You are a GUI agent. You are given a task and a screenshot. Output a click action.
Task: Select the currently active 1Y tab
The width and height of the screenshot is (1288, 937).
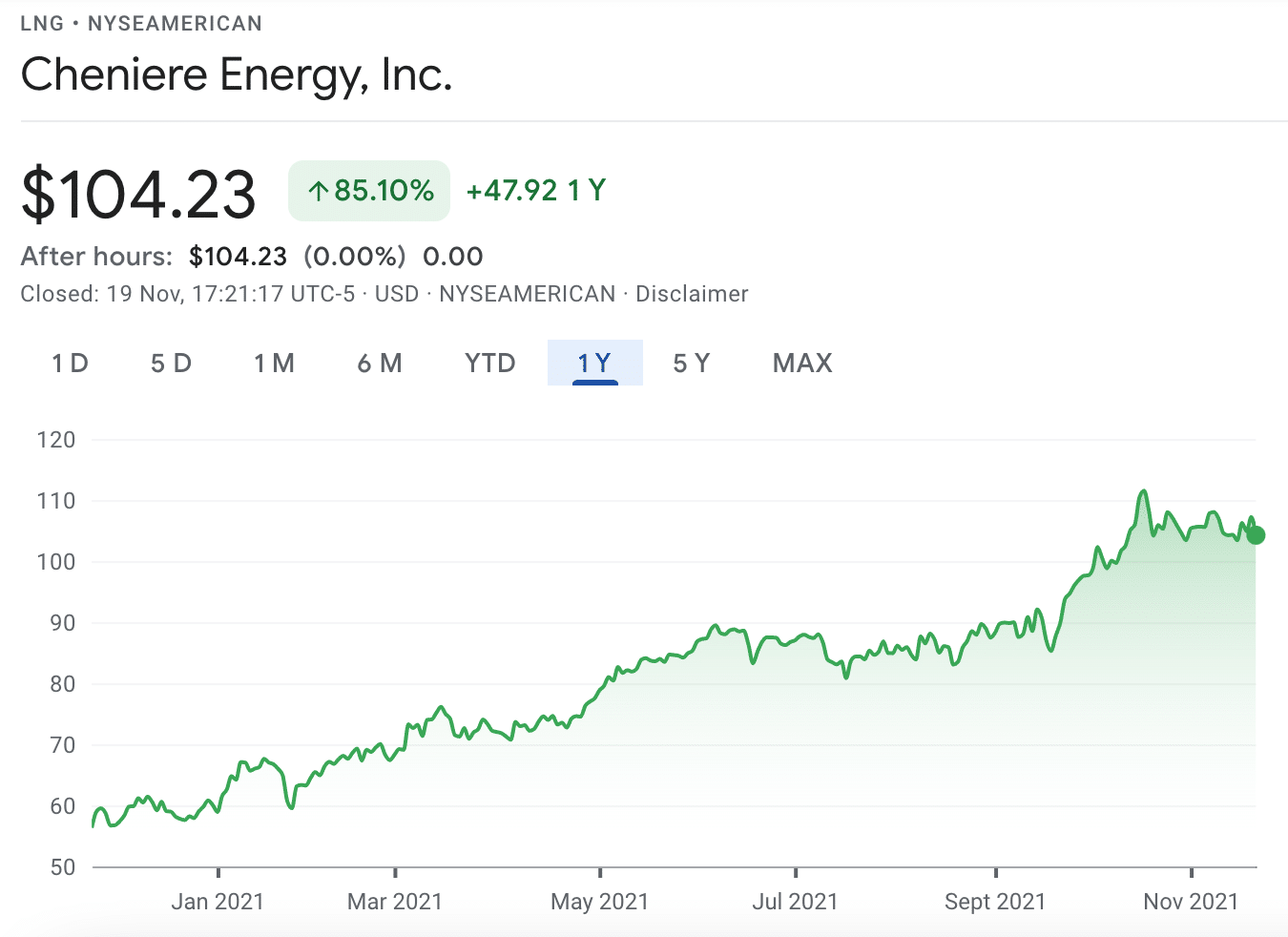pyautogui.click(x=594, y=363)
